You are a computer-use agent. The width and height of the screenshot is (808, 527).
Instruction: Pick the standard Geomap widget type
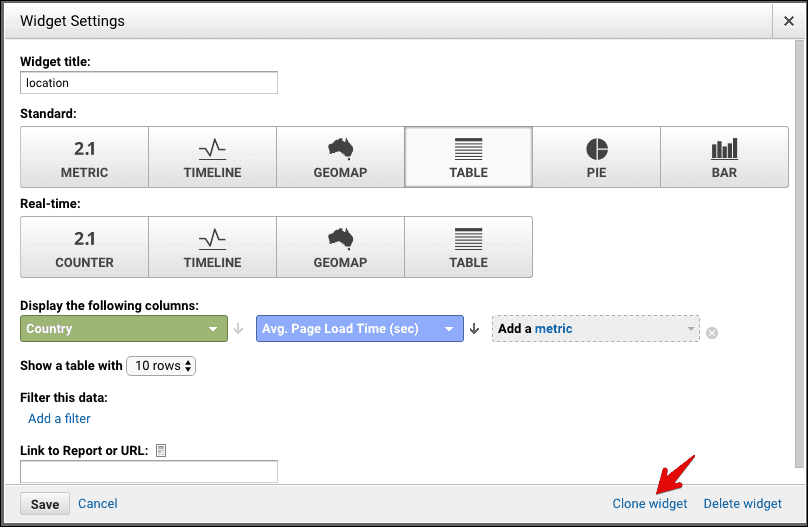(x=340, y=157)
